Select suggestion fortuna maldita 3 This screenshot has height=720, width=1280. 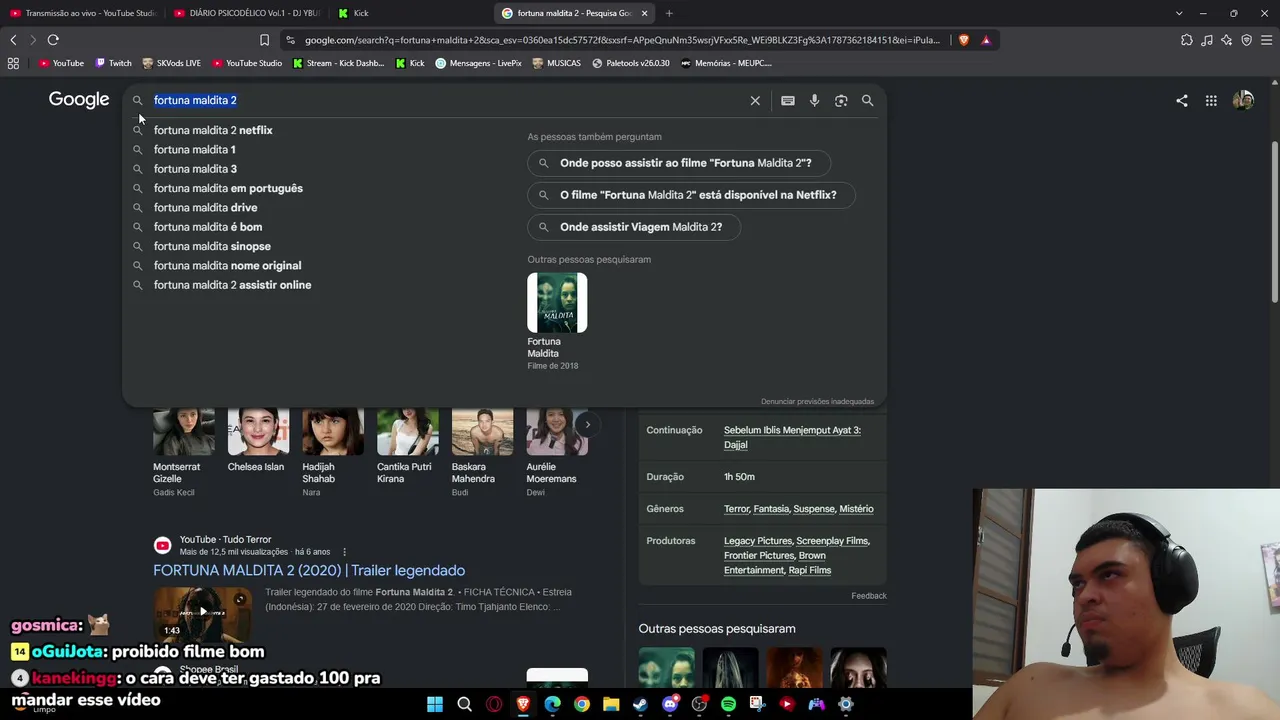click(x=195, y=169)
